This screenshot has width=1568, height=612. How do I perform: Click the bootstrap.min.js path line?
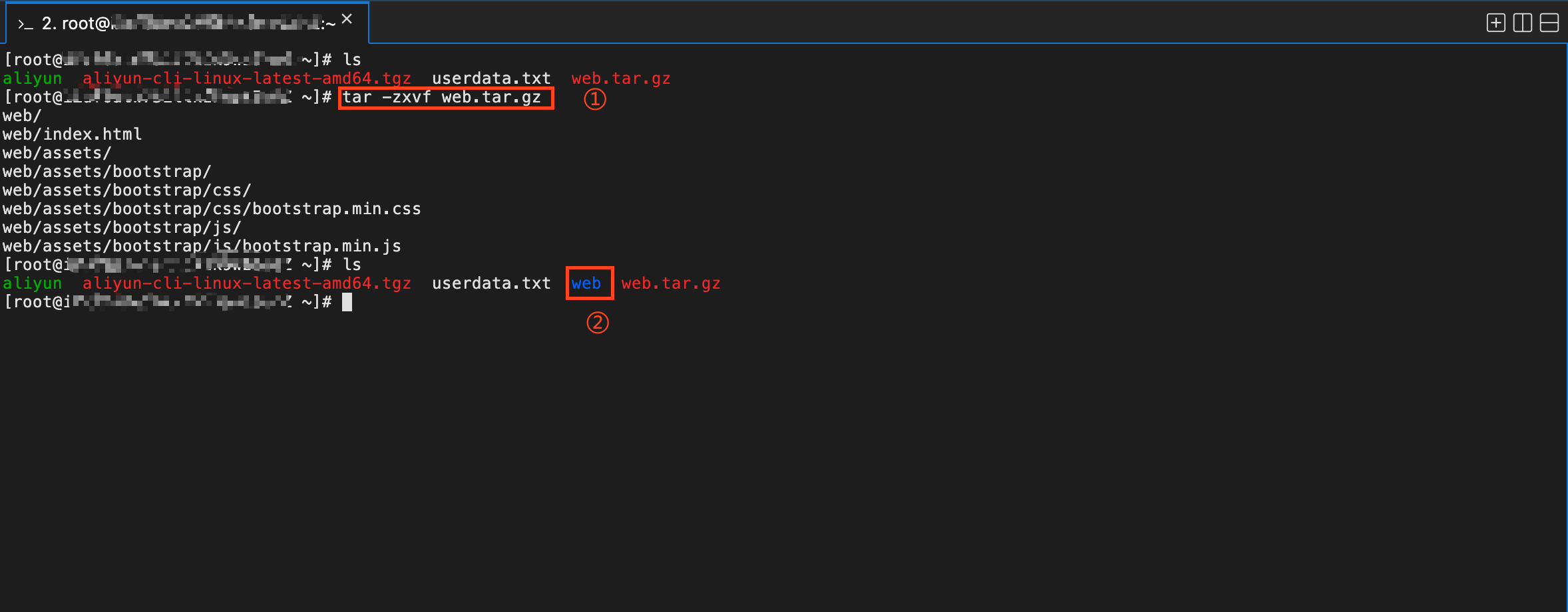(202, 246)
